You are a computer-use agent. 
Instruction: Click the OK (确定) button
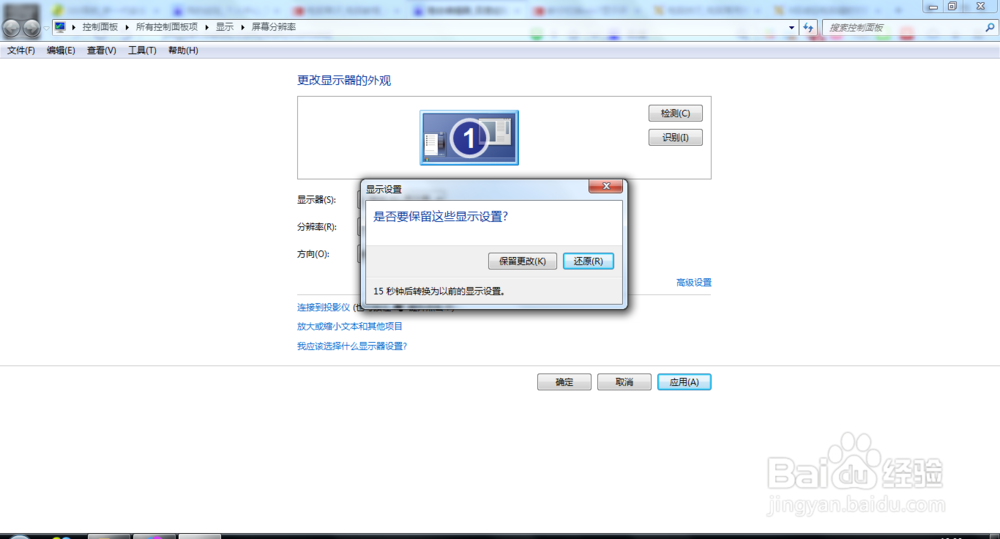tap(564, 382)
